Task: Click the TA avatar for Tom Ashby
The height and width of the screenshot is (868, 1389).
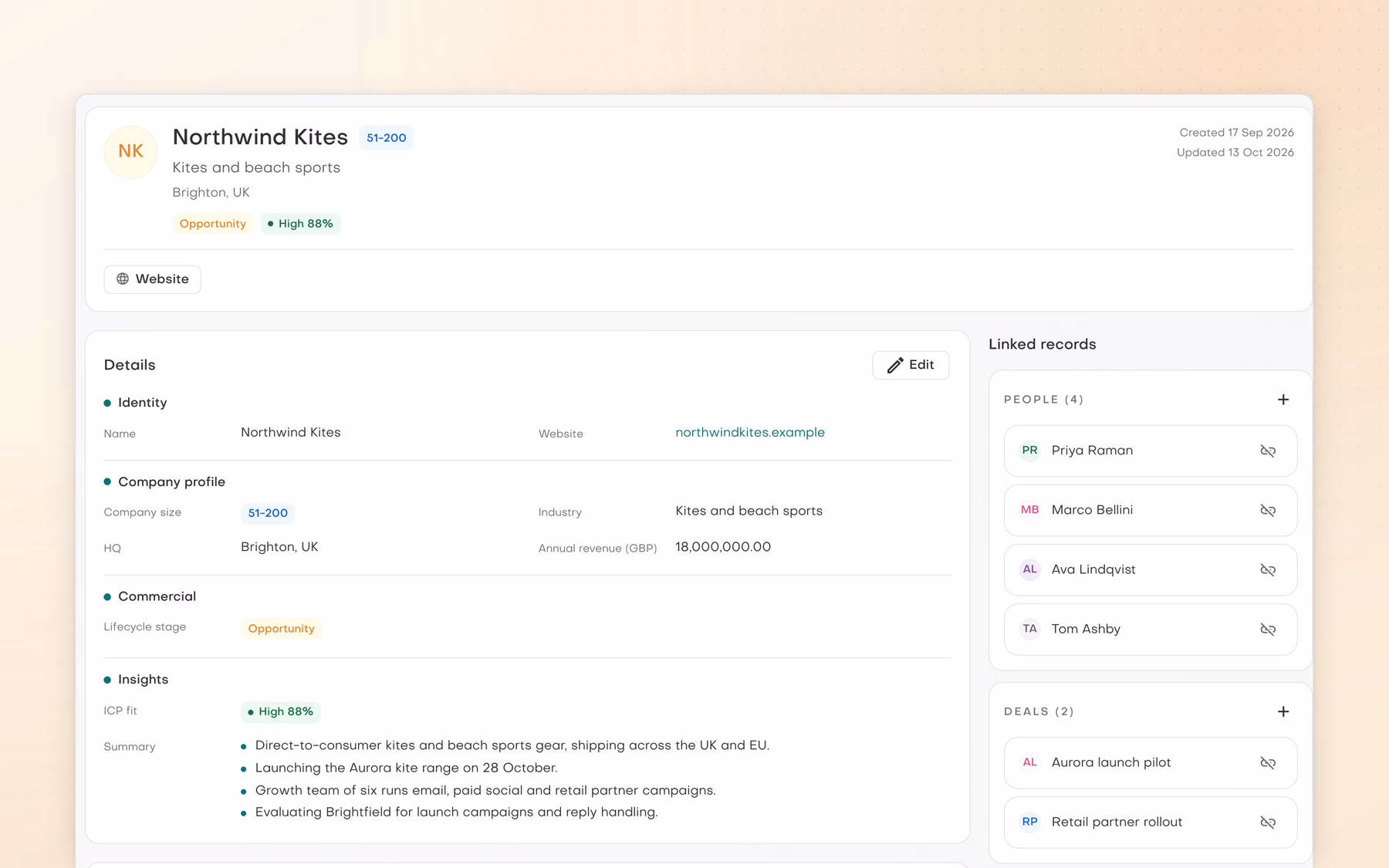Action: pyautogui.click(x=1029, y=629)
